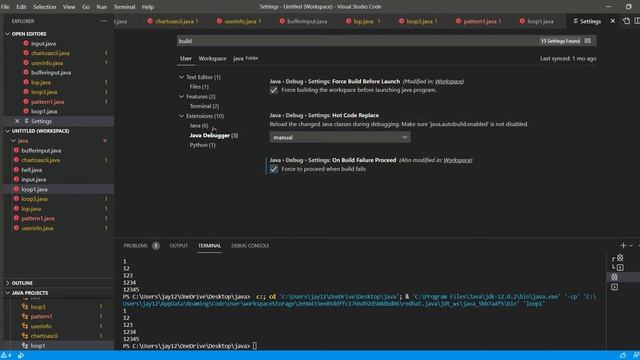
Task: Click the split editor icon at the top right
Action: point(637,21)
